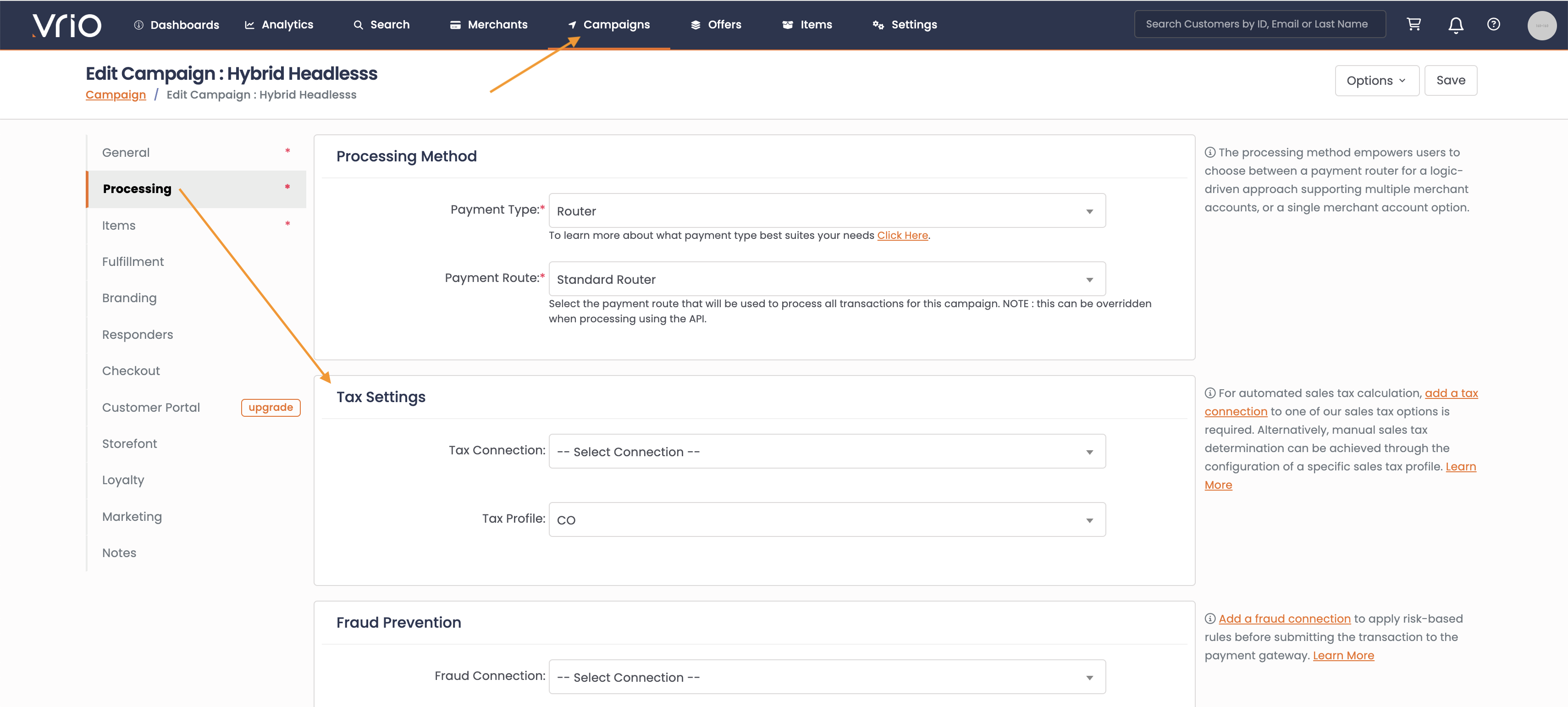Open the shopping cart icon
This screenshot has width=1568, height=707.
[x=1413, y=24]
